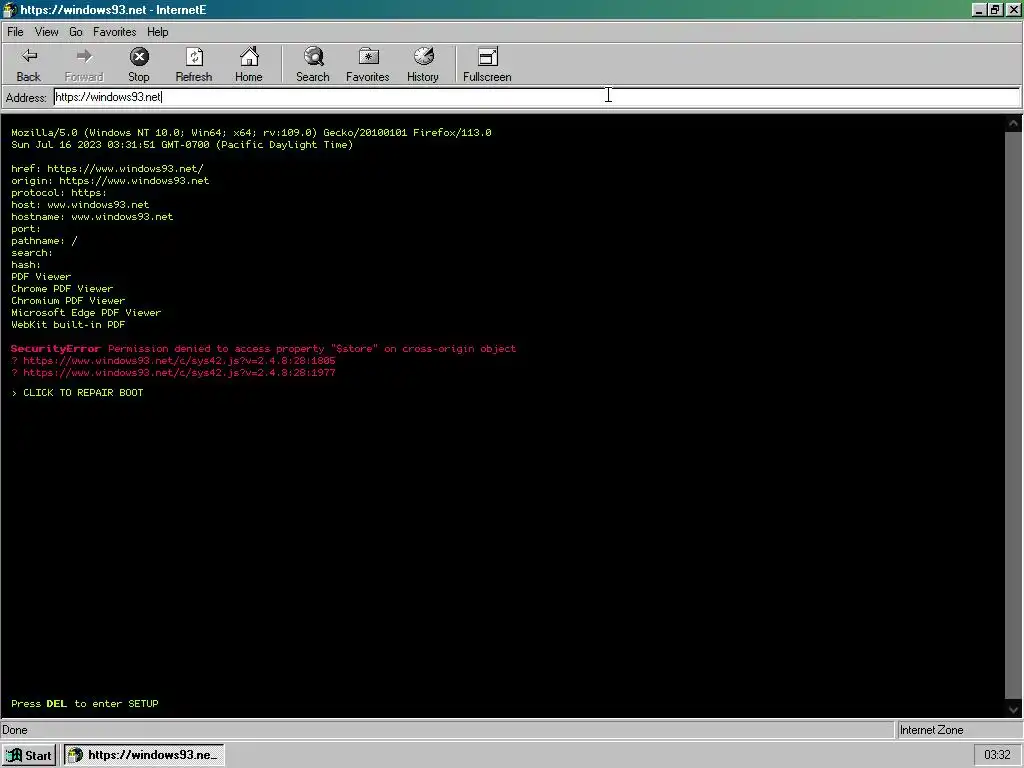Click the SecurityError message text
The width and height of the screenshot is (1024, 768).
point(263,349)
